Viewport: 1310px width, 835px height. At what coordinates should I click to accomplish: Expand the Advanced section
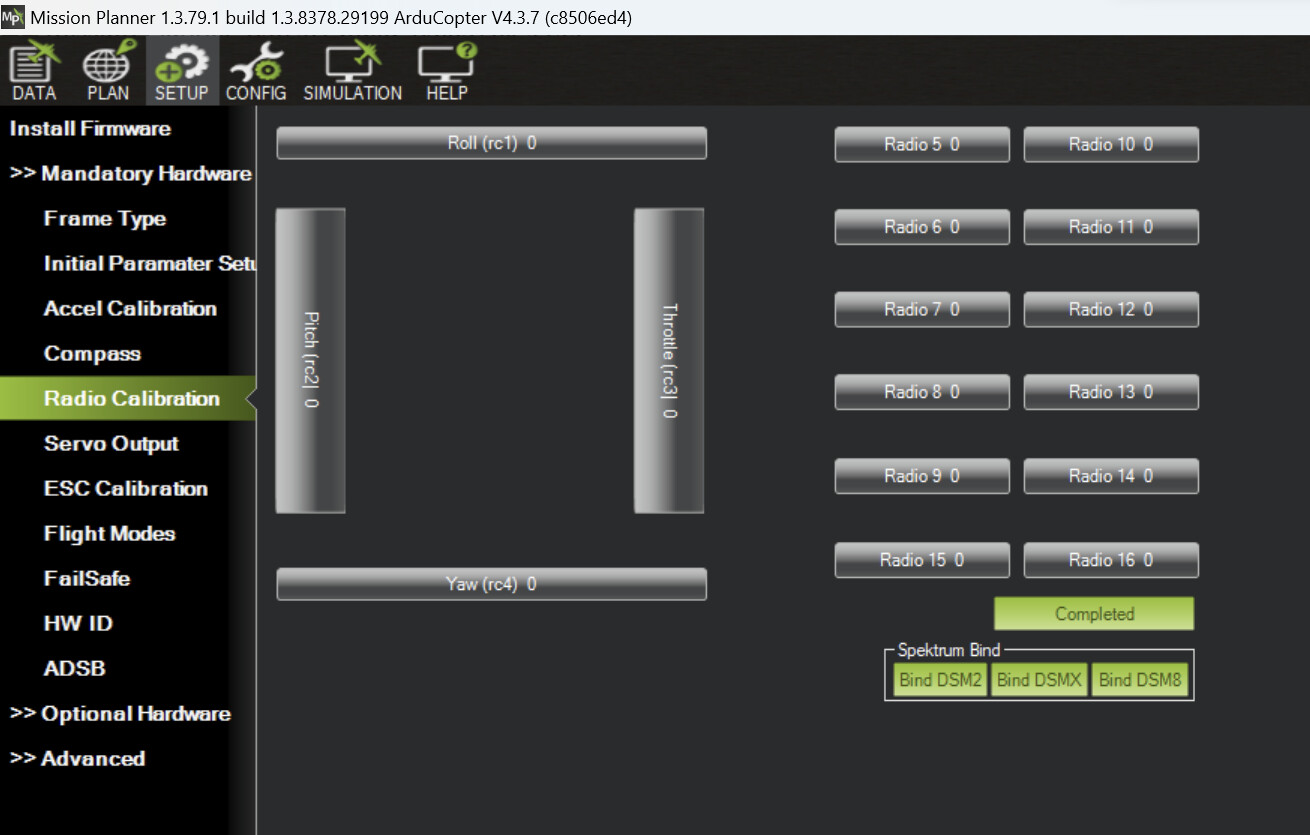click(77, 759)
